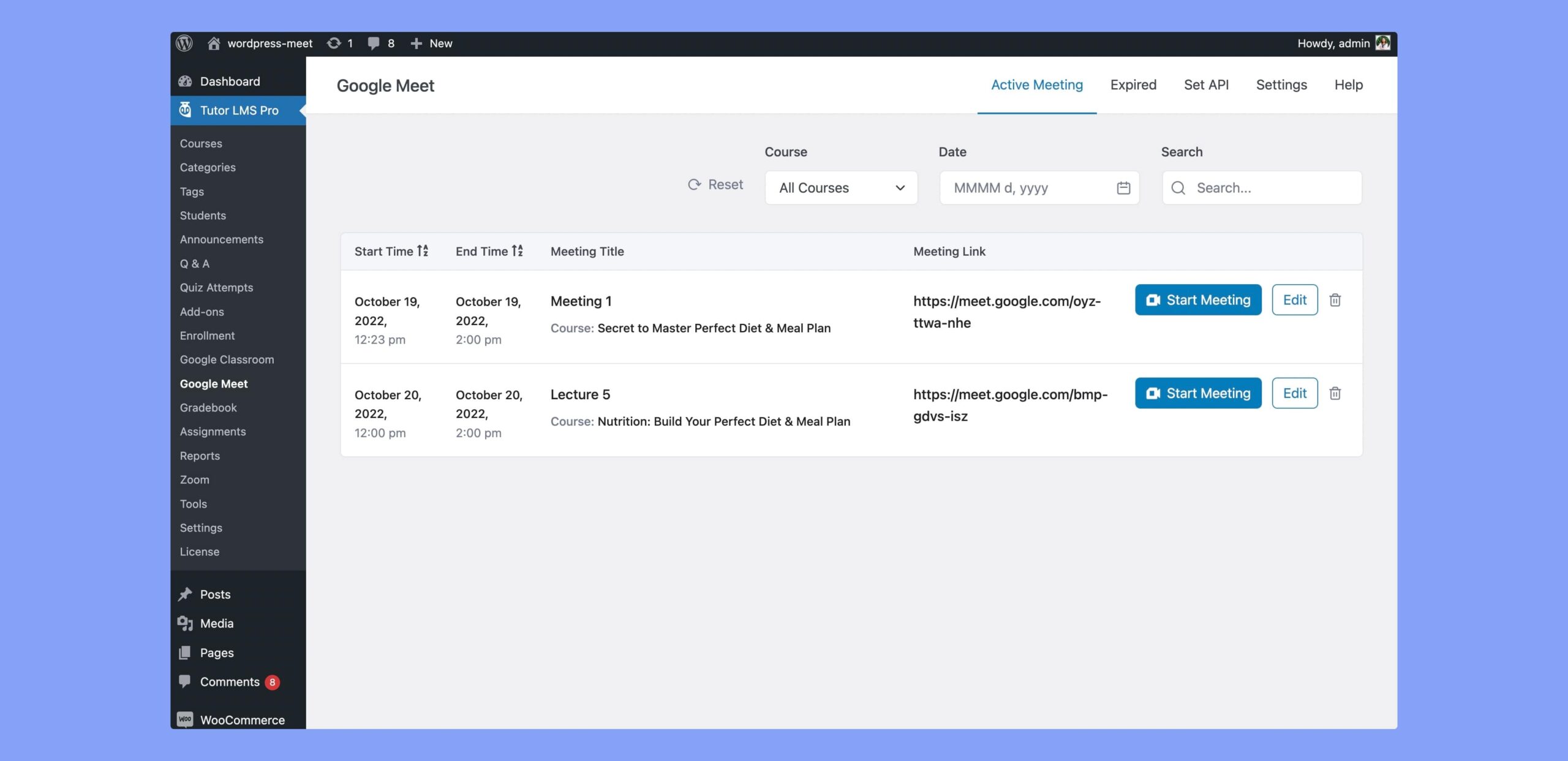Edit the Meeting 1 row
Screen dimensions: 1568x761
click(1294, 300)
